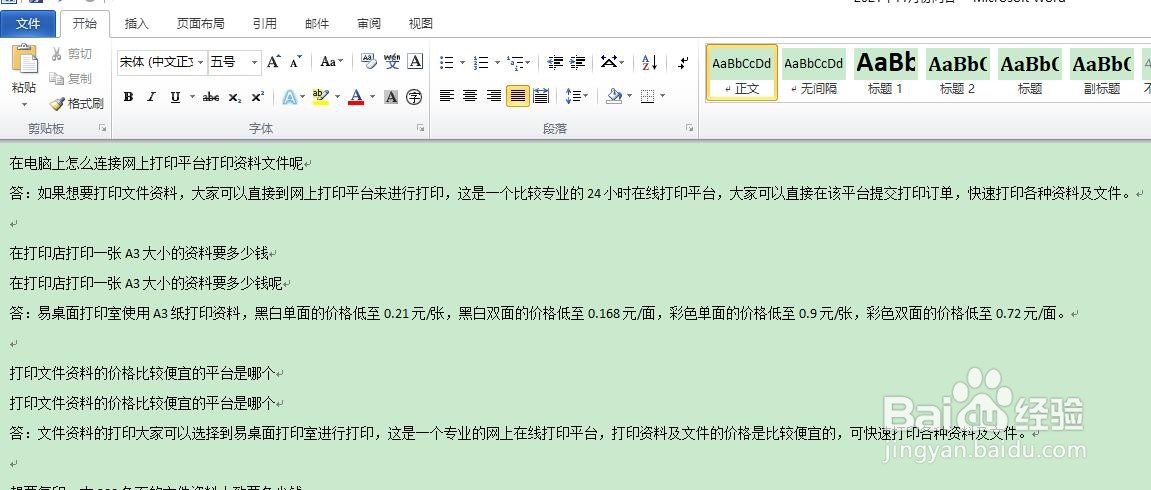
Task: Apply multilevel list formatting
Action: coord(516,62)
